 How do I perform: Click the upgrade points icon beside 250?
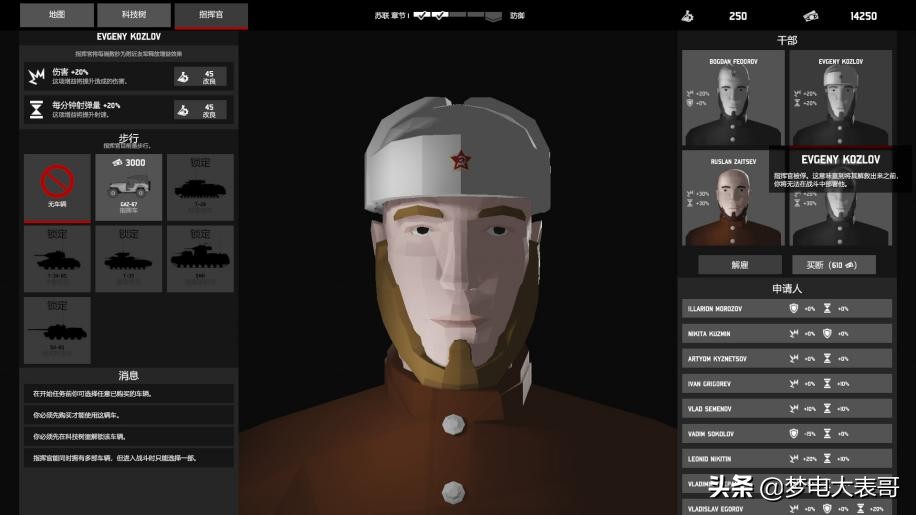(x=688, y=16)
